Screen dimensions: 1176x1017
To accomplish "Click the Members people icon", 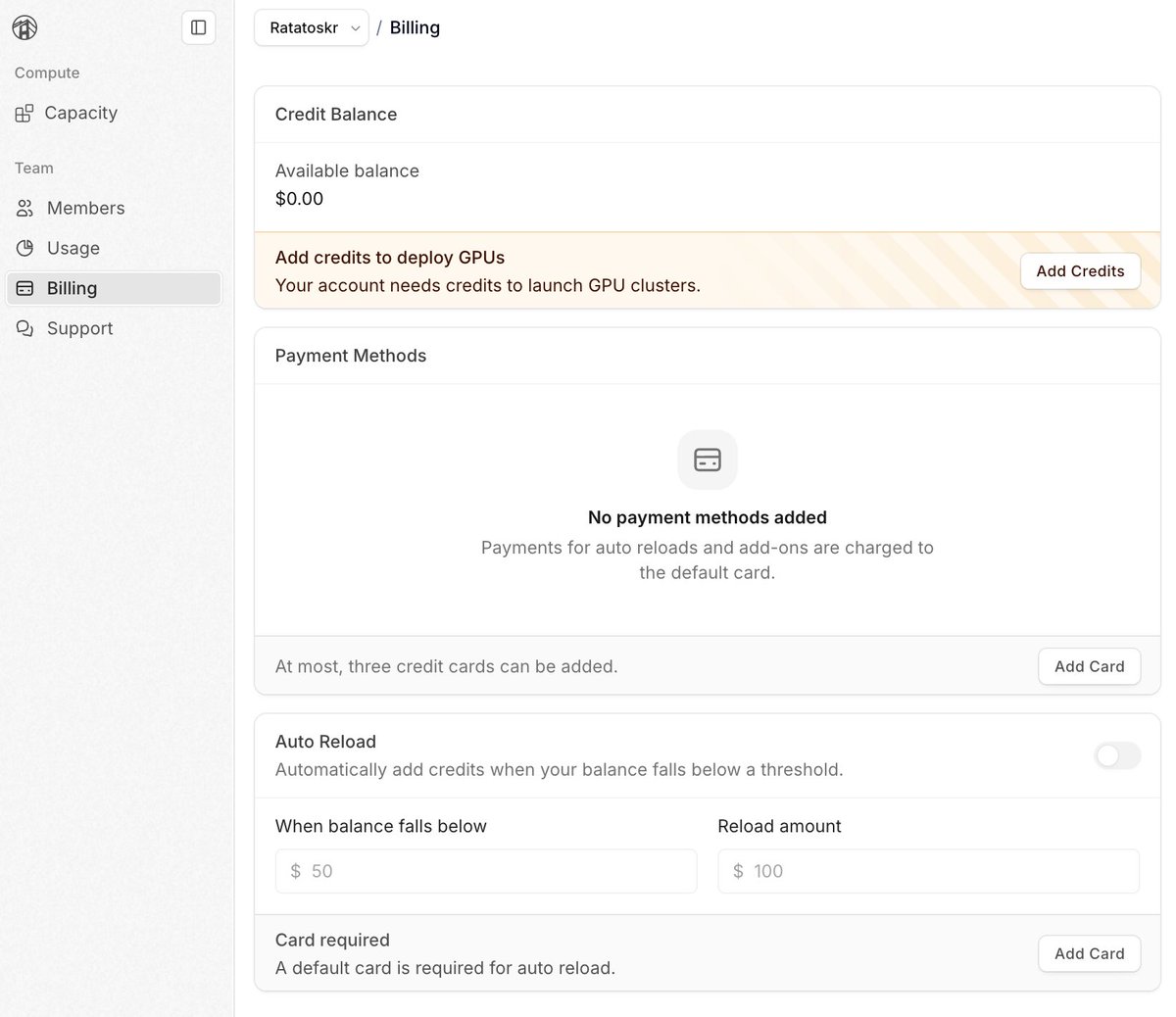I will point(25,209).
